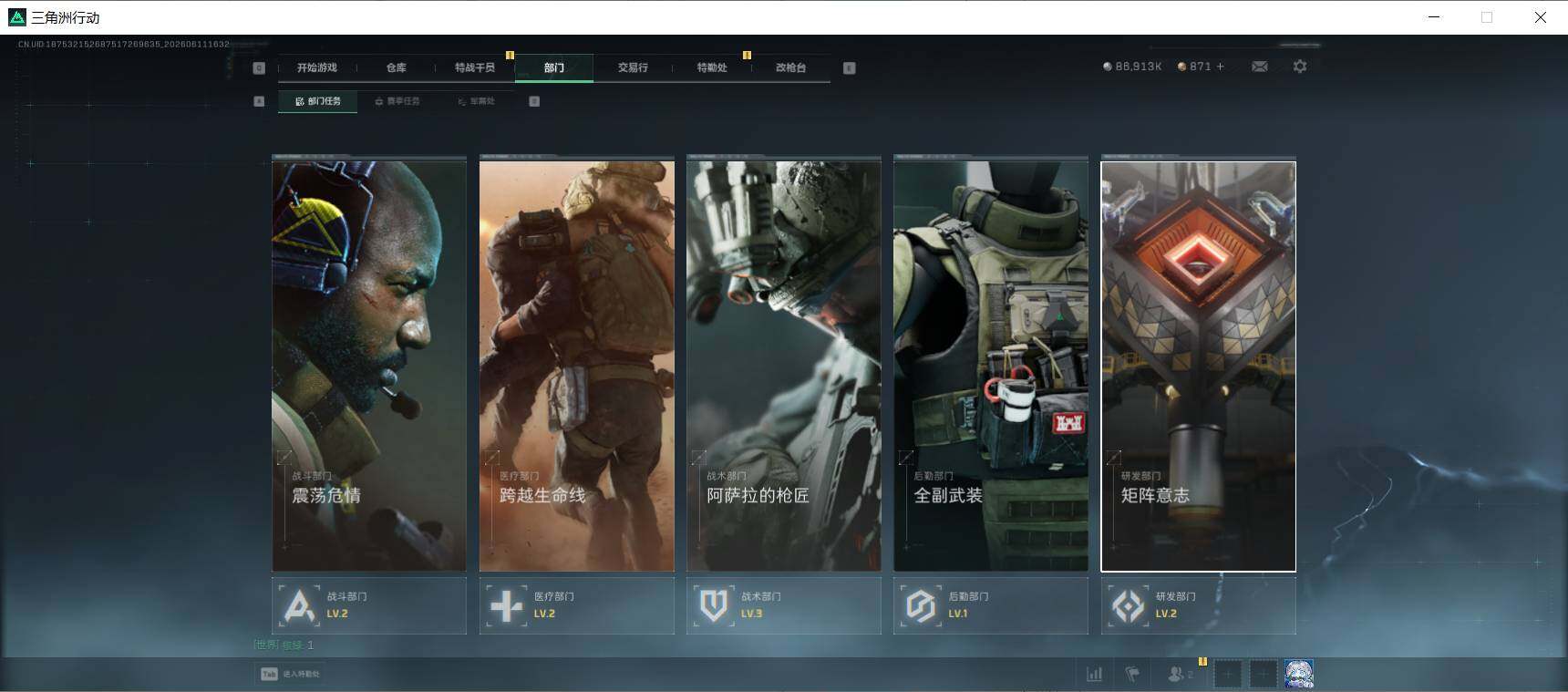Viewport: 1568px width, 692px height.
Task: Click the expand corner icon on 矩阵意志 card
Action: [1114, 458]
